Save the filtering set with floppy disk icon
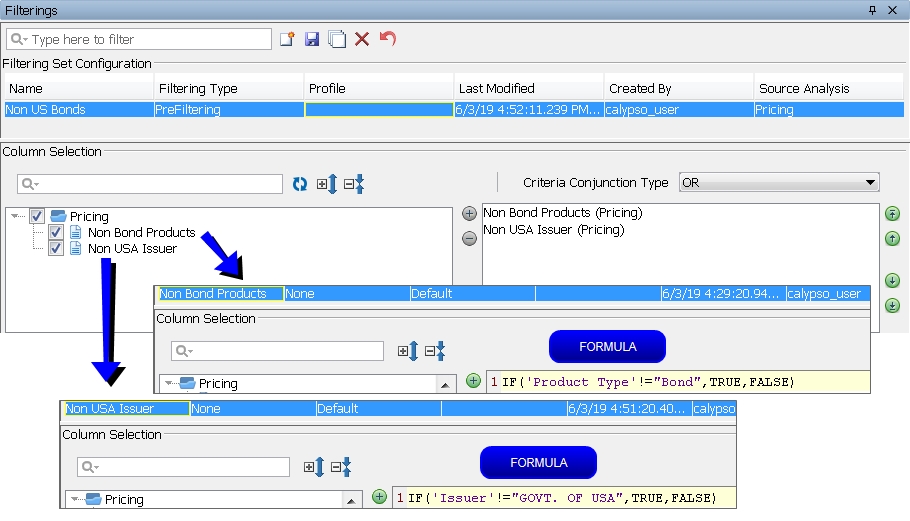The height and width of the screenshot is (521, 910). click(x=312, y=39)
